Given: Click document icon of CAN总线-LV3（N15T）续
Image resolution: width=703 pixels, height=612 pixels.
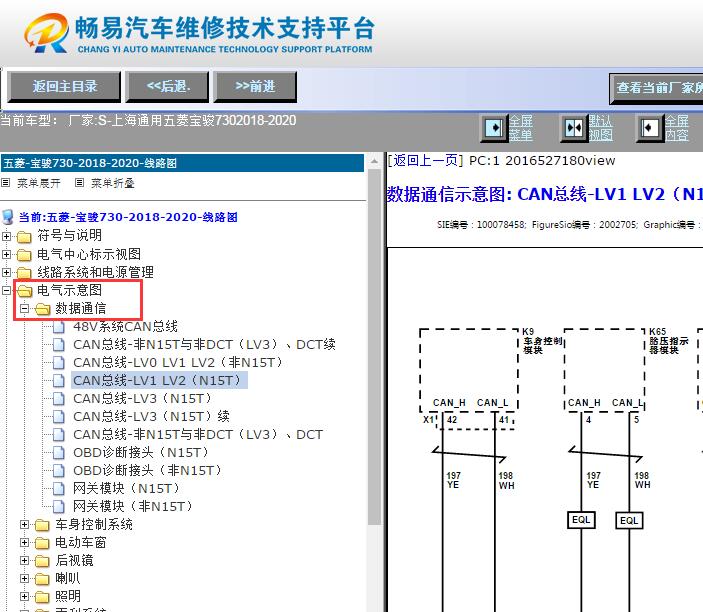Looking at the screenshot, I should 59,417.
